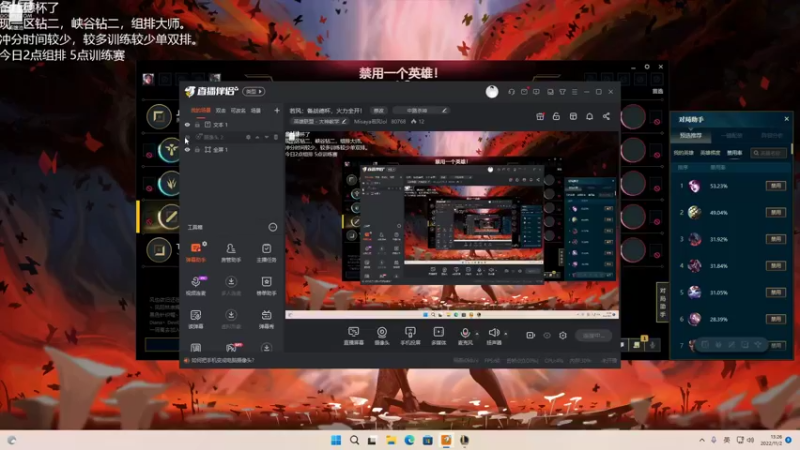
Task: Move the selected source down with arrow
Action: tap(267, 137)
